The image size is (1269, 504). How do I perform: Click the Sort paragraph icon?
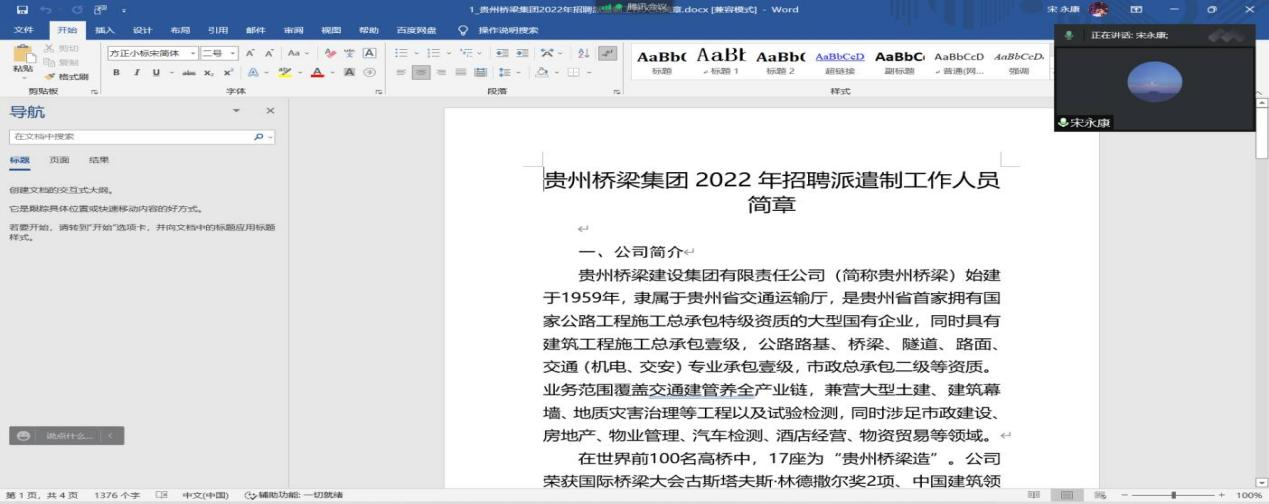click(x=584, y=53)
